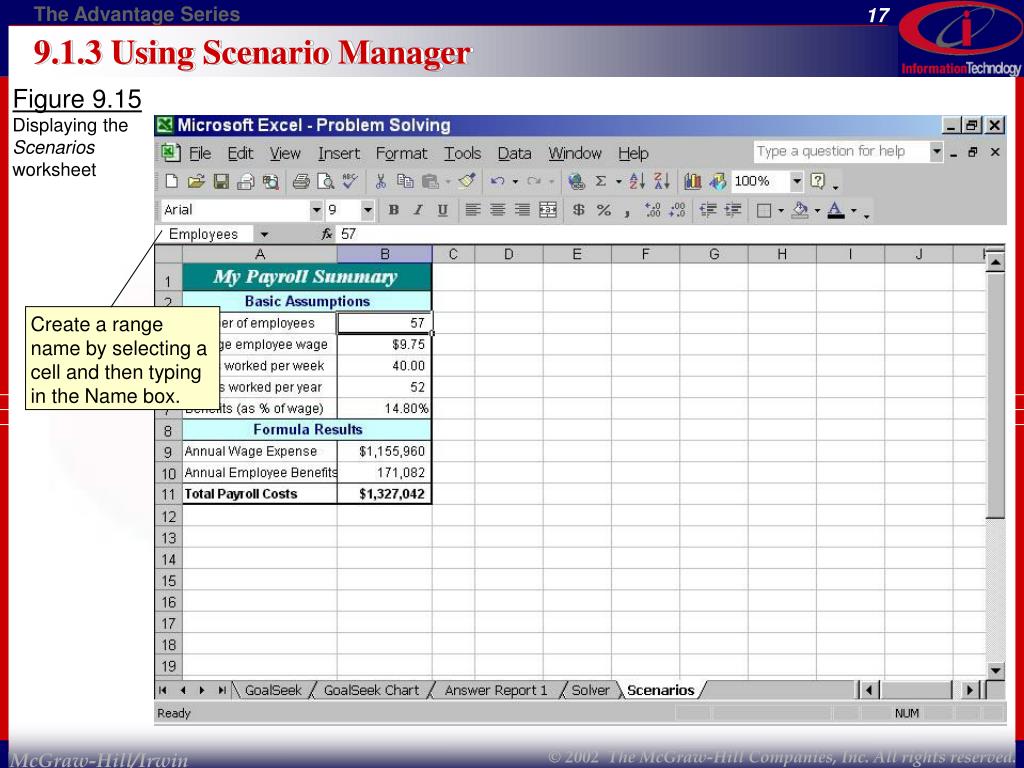Screen dimensions: 1024x768
Task: Open the Insert menu
Action: 339,153
